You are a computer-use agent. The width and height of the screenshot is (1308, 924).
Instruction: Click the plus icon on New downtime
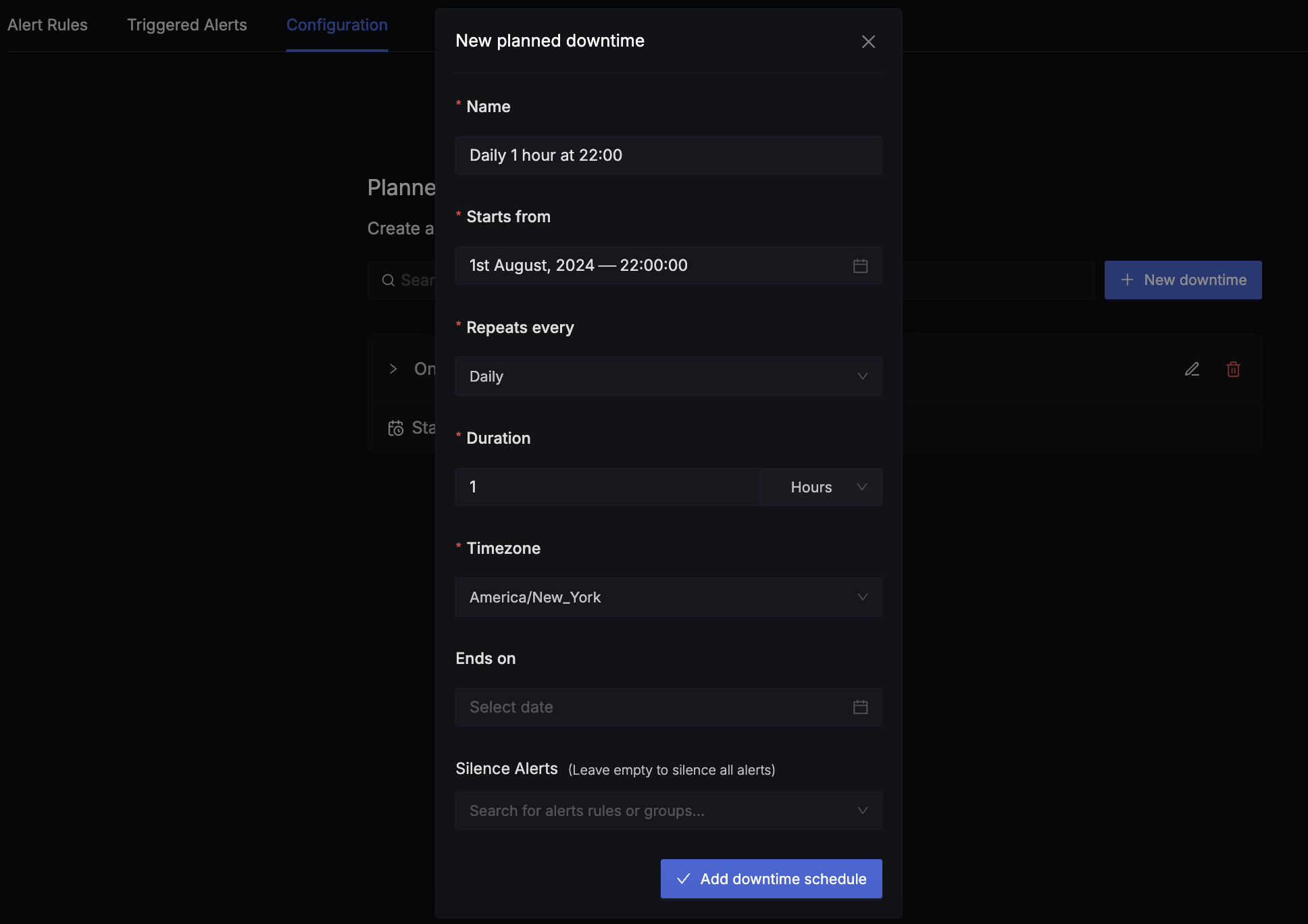point(1127,280)
